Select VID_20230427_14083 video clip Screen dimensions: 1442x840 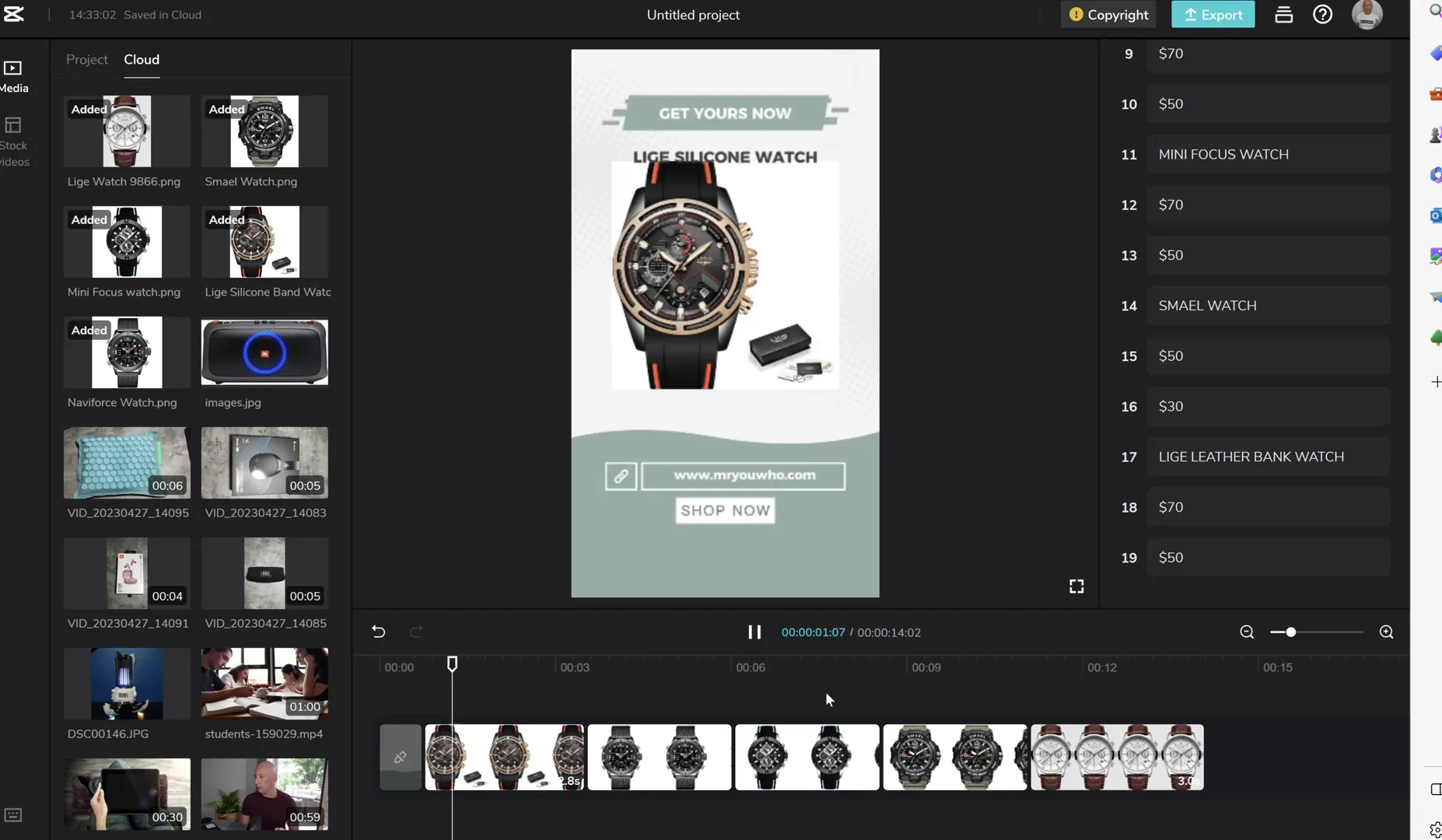pyautogui.click(x=264, y=463)
